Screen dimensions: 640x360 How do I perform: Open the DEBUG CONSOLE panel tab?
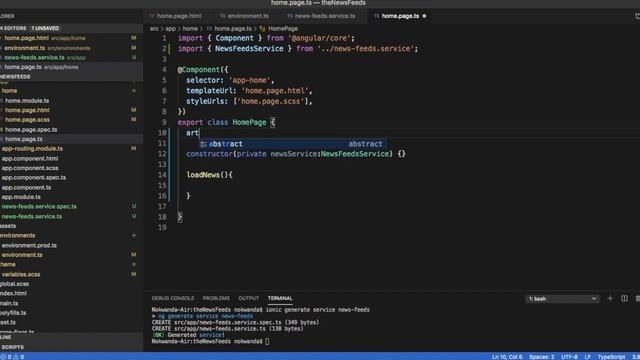point(173,298)
